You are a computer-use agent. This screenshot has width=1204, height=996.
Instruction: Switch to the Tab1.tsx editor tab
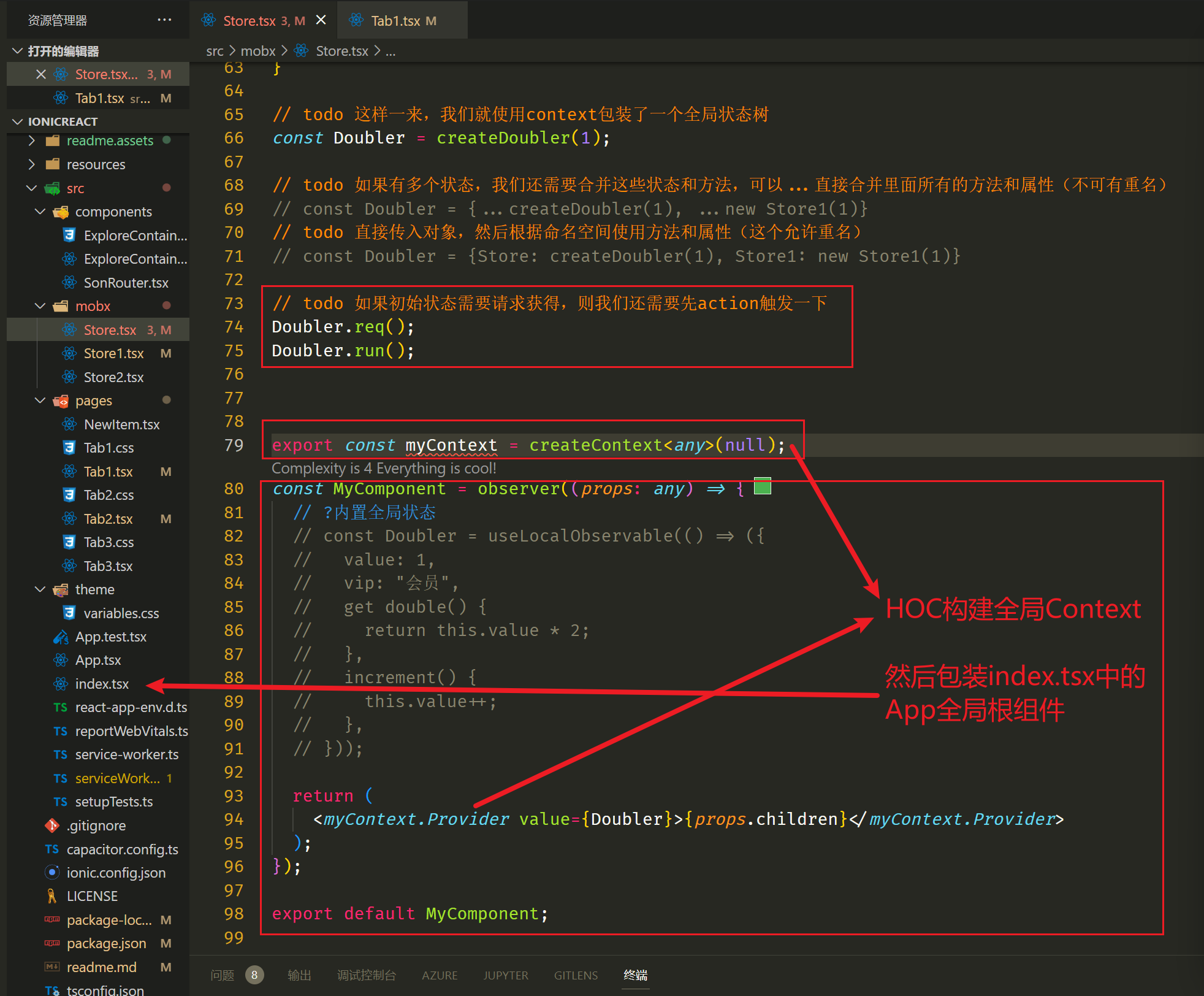point(395,21)
